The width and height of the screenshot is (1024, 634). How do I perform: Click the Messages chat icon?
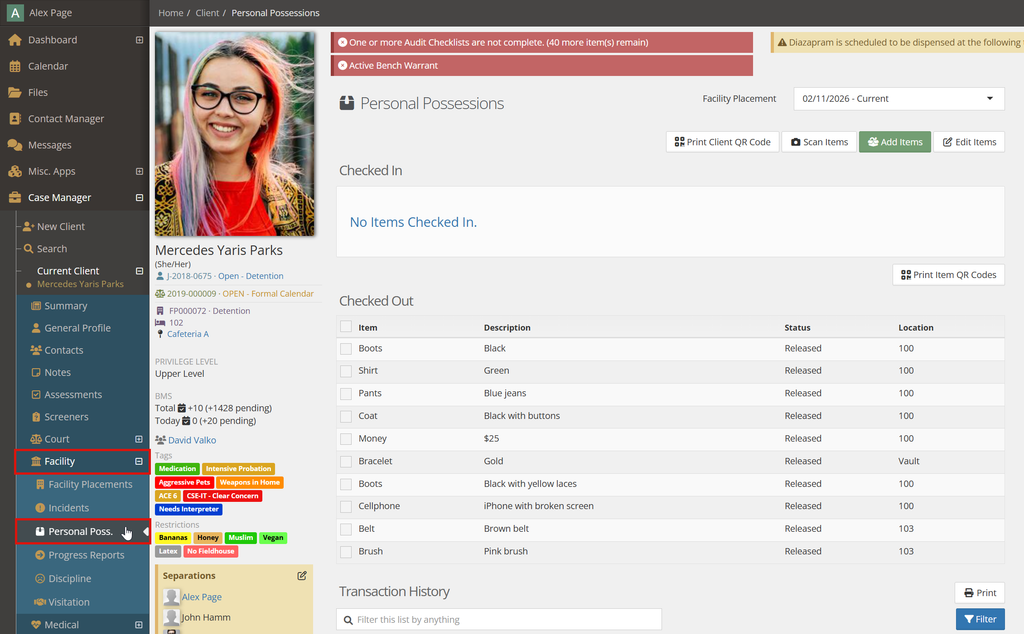(x=15, y=145)
